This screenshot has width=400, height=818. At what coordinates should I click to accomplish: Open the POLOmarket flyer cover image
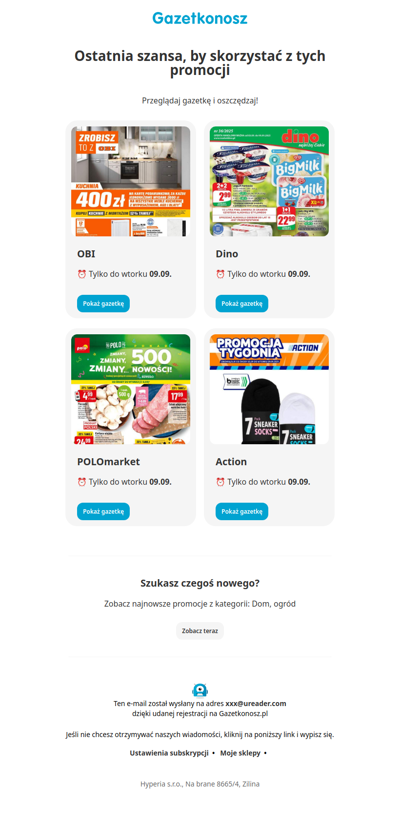pos(130,389)
